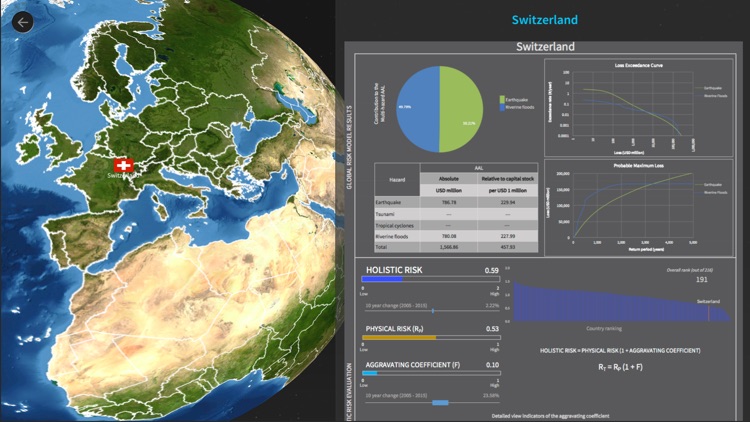
Task: Click GLOBAL RISK MODEL RESULTS vertical label
Action: [x=349, y=147]
